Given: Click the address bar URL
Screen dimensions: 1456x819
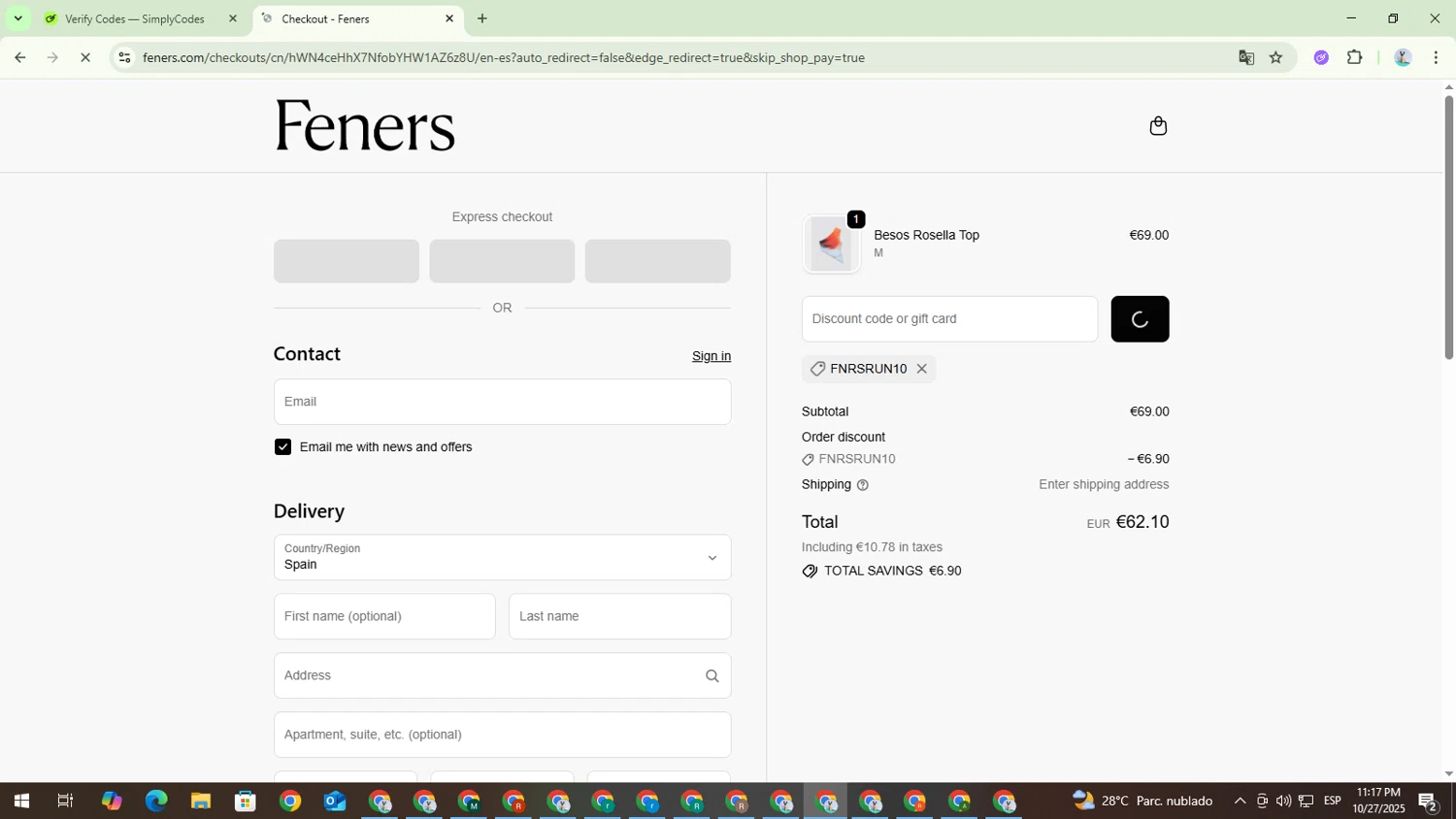Looking at the screenshot, I should (x=504, y=57).
